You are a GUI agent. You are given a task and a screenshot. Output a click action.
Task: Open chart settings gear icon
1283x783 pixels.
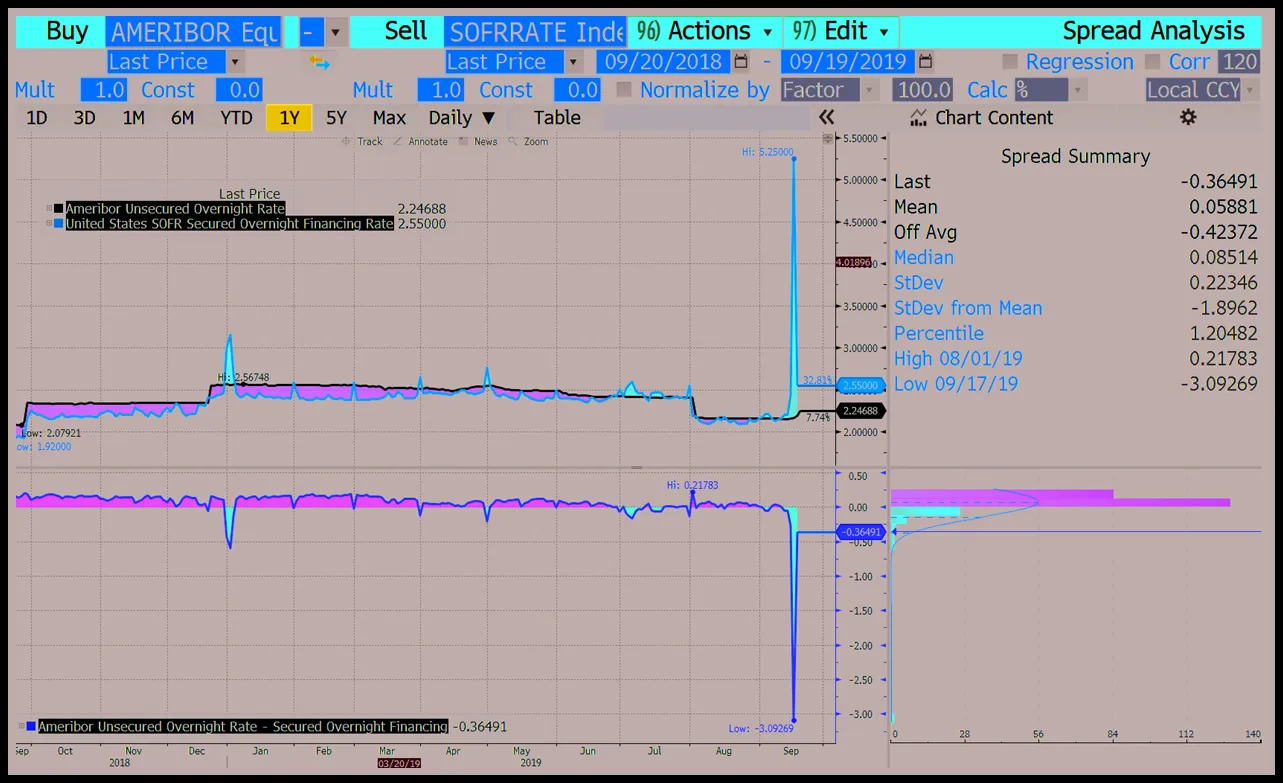tap(1188, 118)
